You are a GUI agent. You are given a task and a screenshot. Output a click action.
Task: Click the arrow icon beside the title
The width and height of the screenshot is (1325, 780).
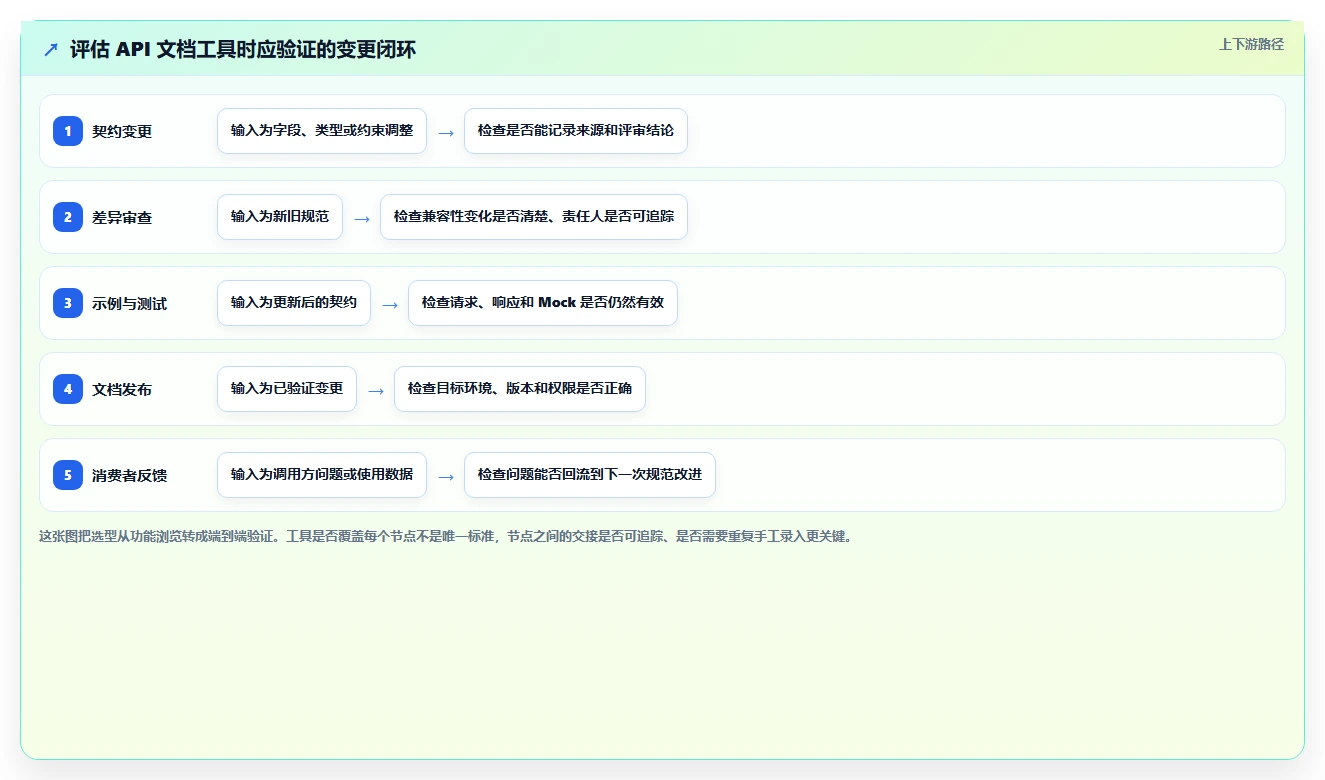click(51, 50)
